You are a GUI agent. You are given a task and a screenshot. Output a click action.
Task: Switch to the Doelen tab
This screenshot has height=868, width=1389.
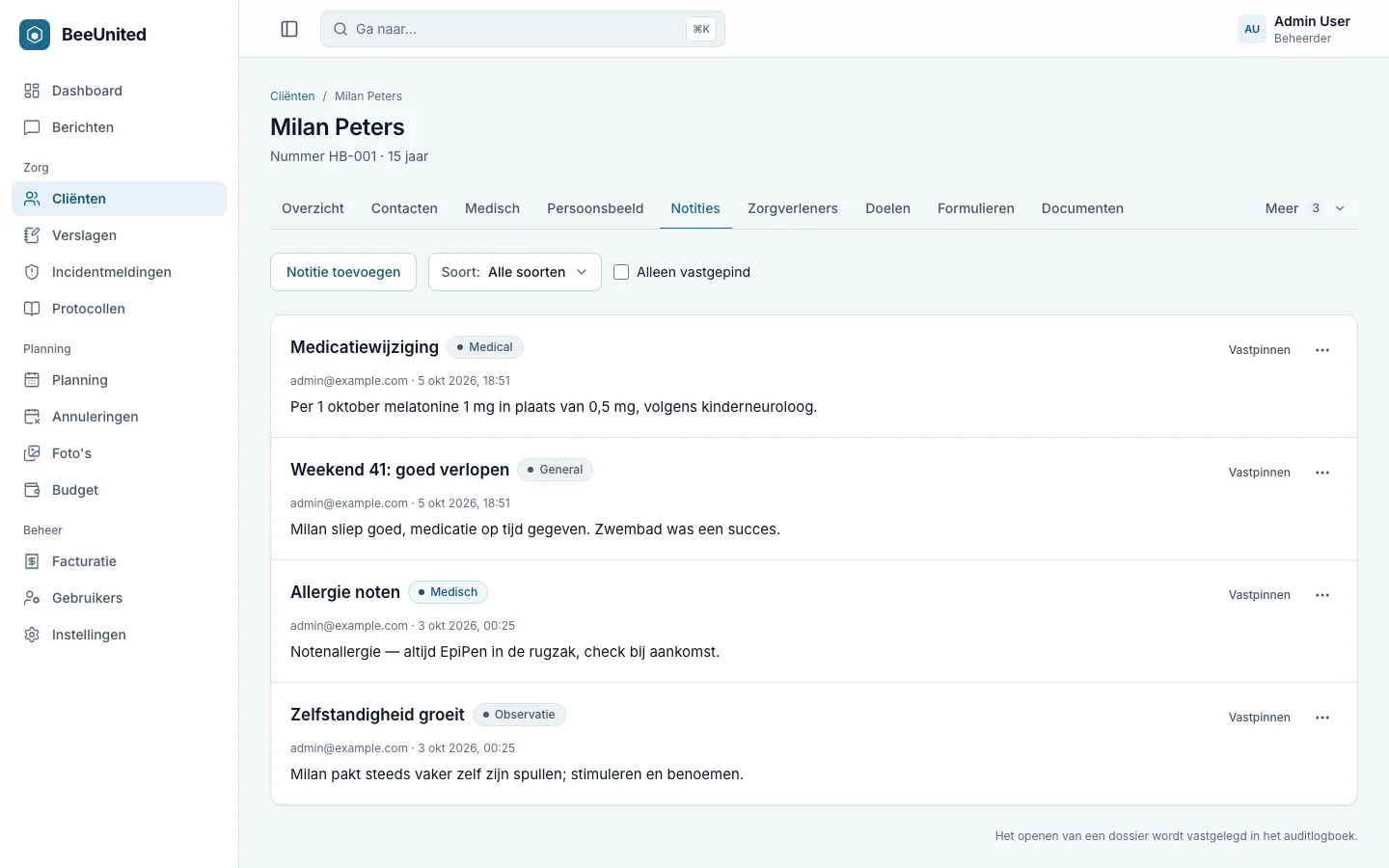(x=887, y=208)
